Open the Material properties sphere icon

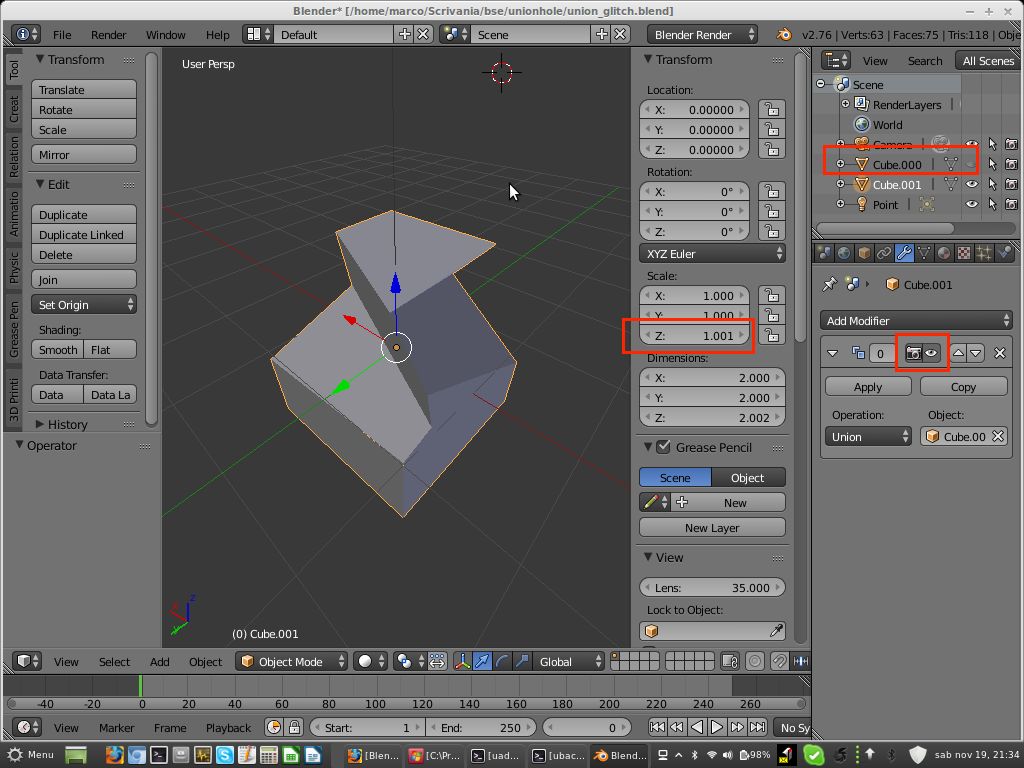coord(944,253)
